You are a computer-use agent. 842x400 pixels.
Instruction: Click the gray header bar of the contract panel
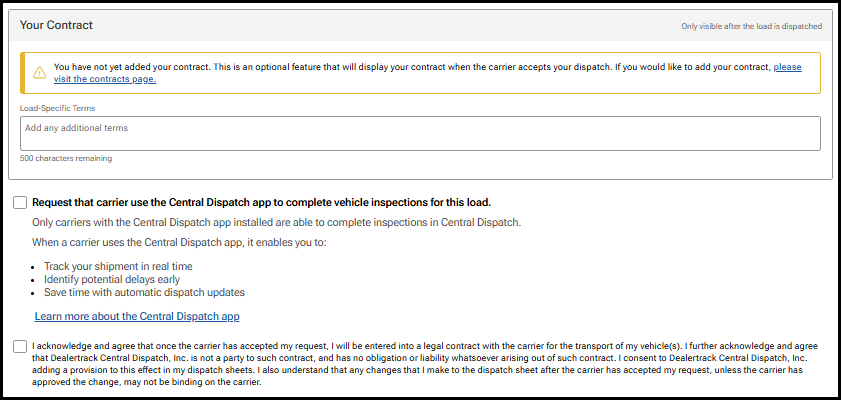[x=420, y=24]
